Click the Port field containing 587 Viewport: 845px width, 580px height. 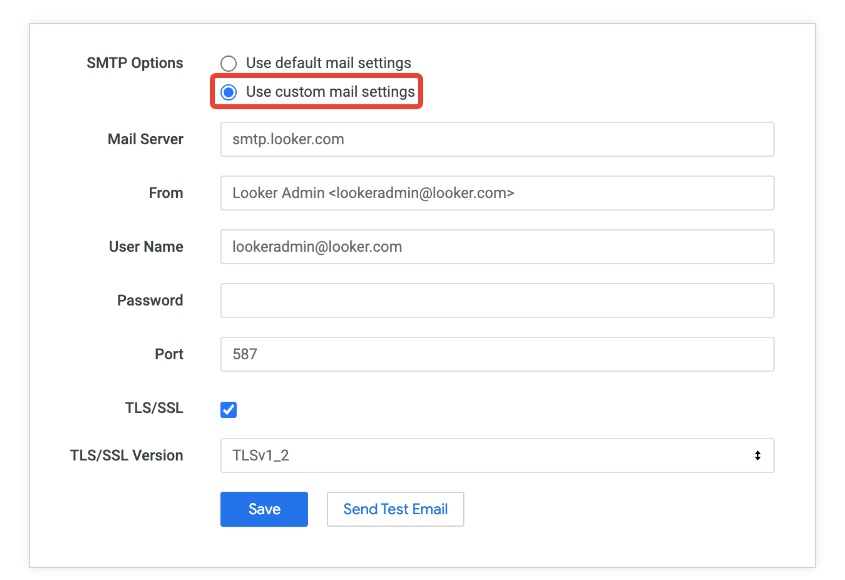[497, 354]
